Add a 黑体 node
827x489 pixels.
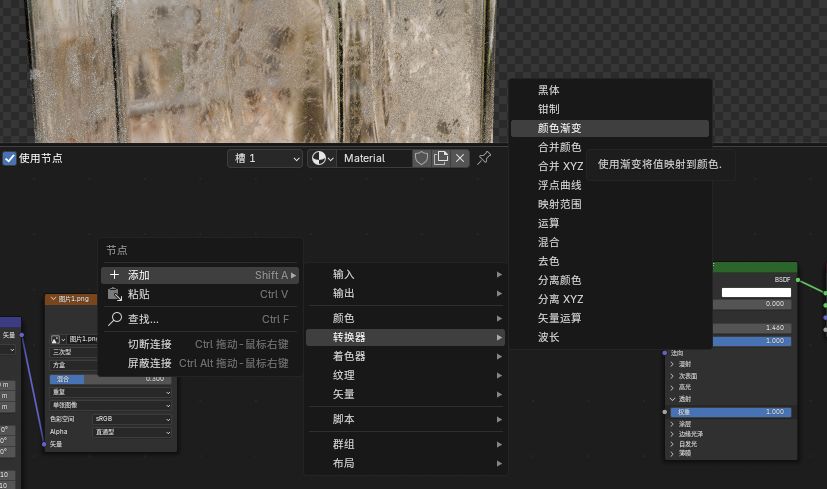(610, 90)
